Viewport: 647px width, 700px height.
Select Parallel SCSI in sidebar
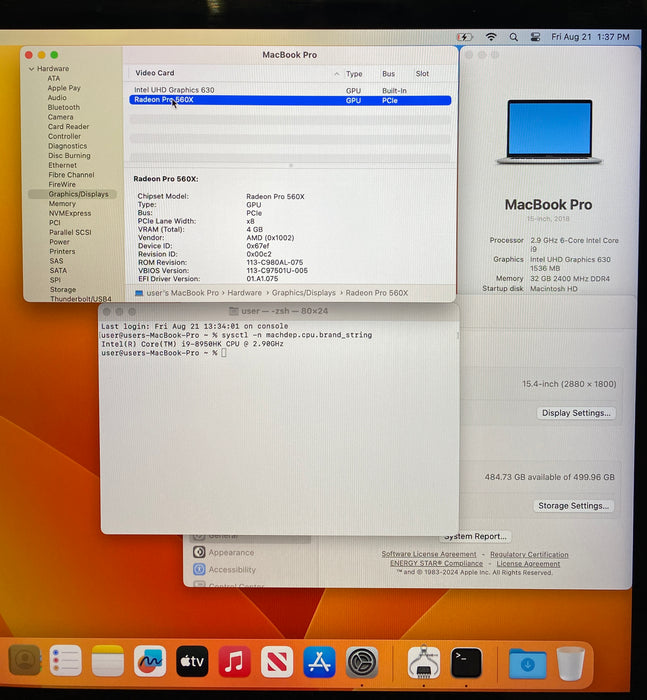click(x=70, y=232)
